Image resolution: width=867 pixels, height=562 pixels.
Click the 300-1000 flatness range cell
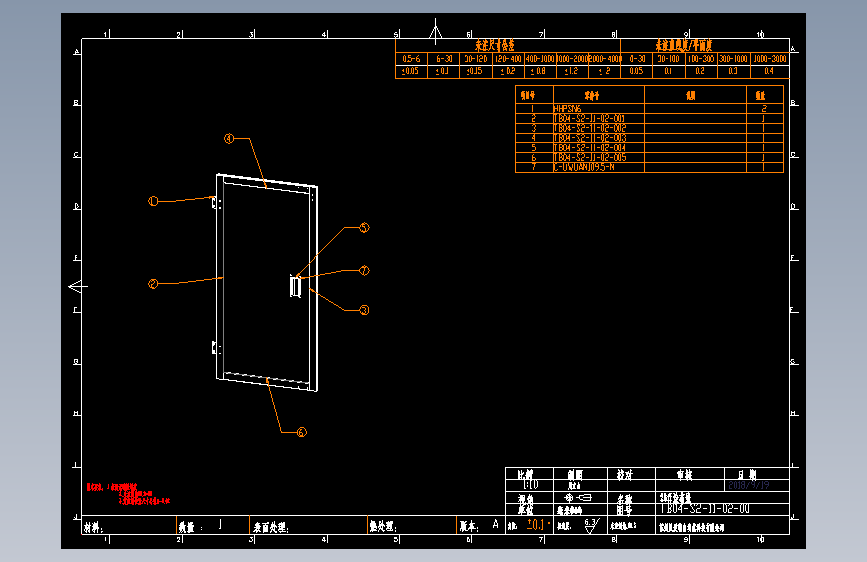(733, 59)
